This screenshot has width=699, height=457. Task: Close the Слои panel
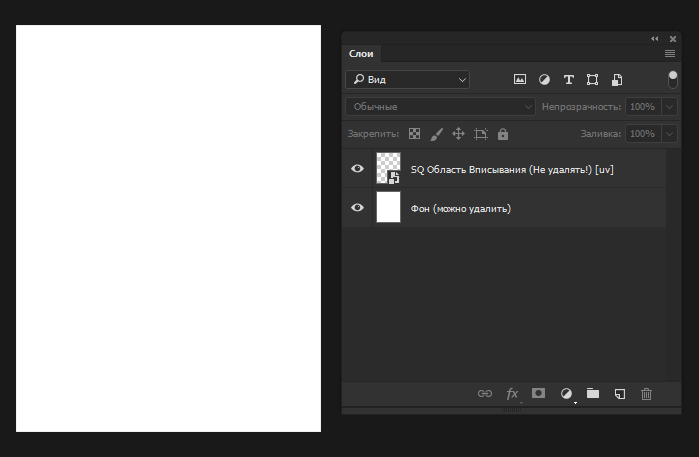pyautogui.click(x=673, y=39)
